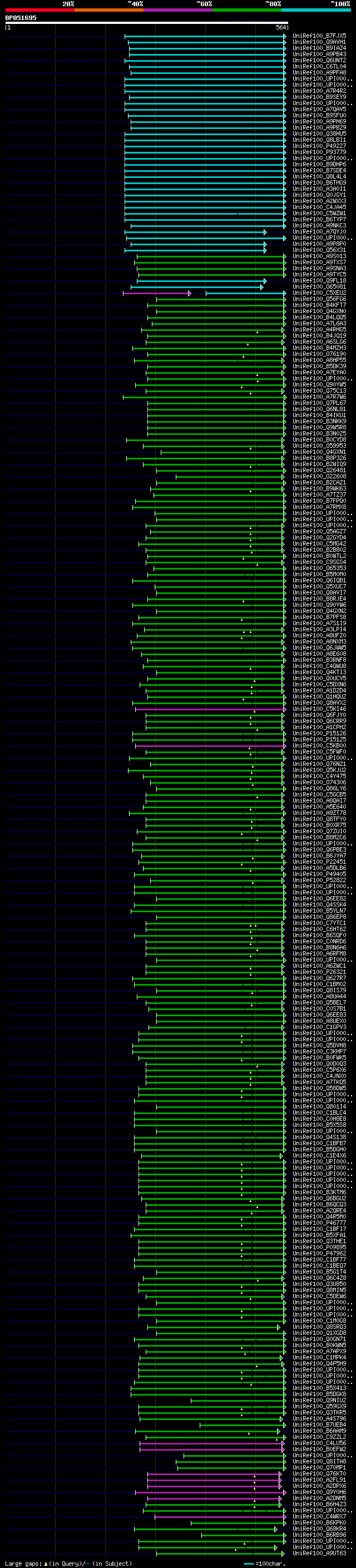Open hit UniRef100_B6THG9
The image size is (356, 1568).
point(319,182)
